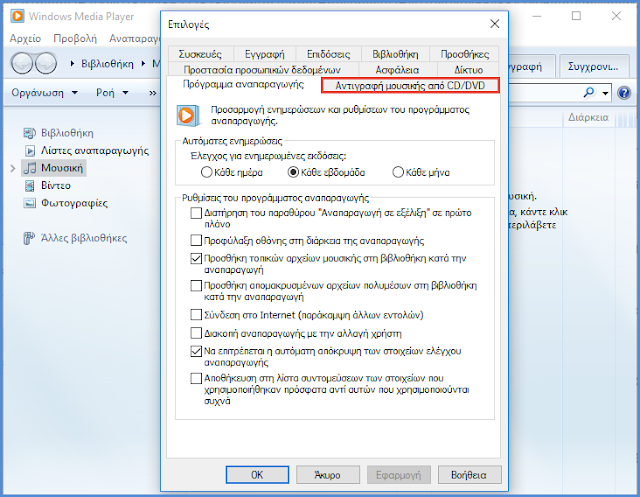The image size is (640, 497).
Task: Click the Άκυρο cancel button
Action: pos(328,475)
